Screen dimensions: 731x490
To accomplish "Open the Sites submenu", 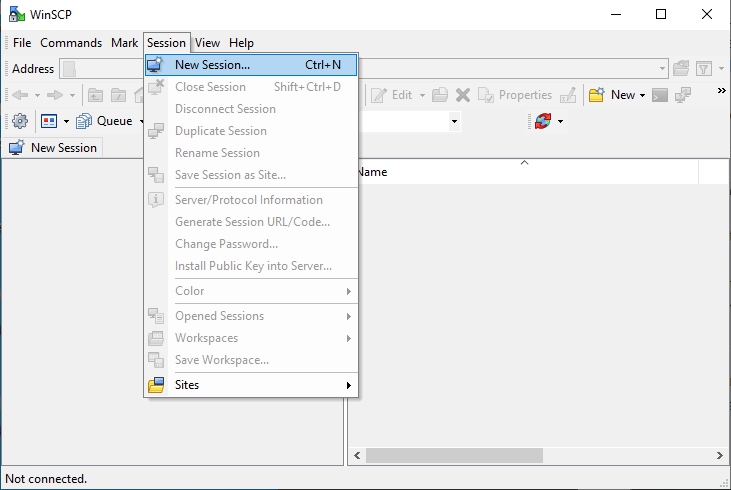I will point(187,385).
